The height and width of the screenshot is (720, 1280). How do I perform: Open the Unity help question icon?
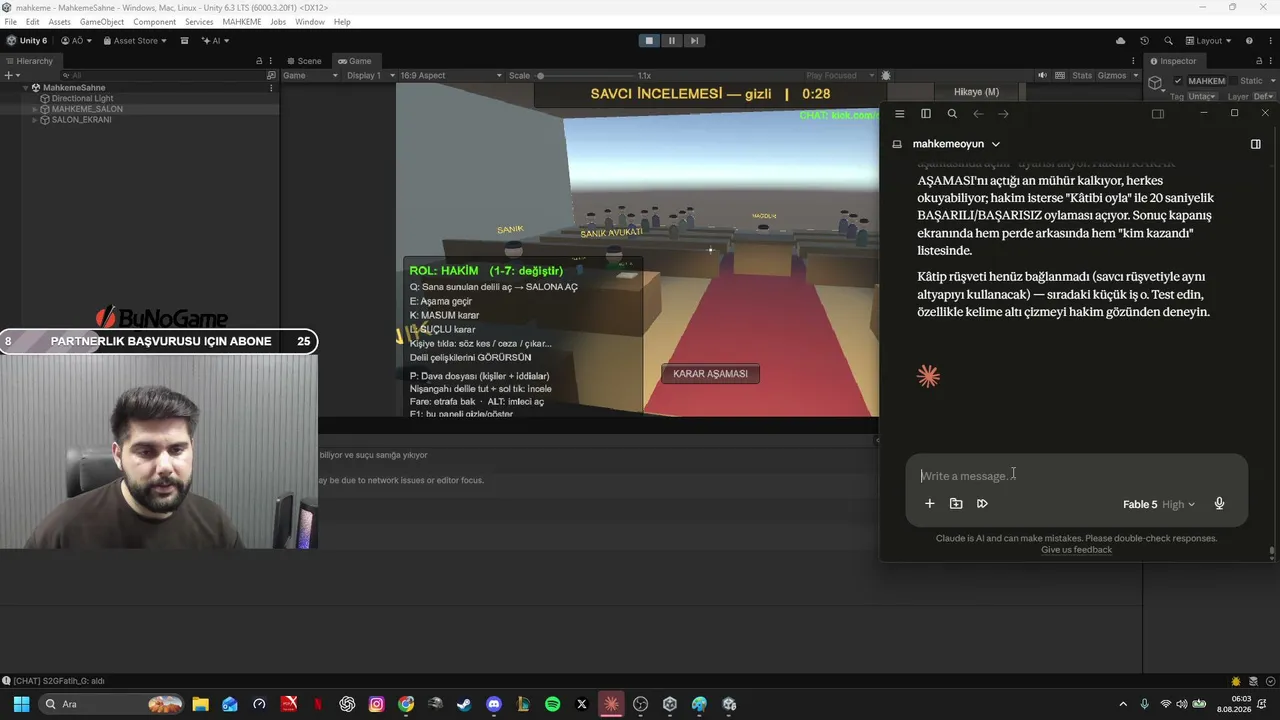pyautogui.click(x=1249, y=41)
